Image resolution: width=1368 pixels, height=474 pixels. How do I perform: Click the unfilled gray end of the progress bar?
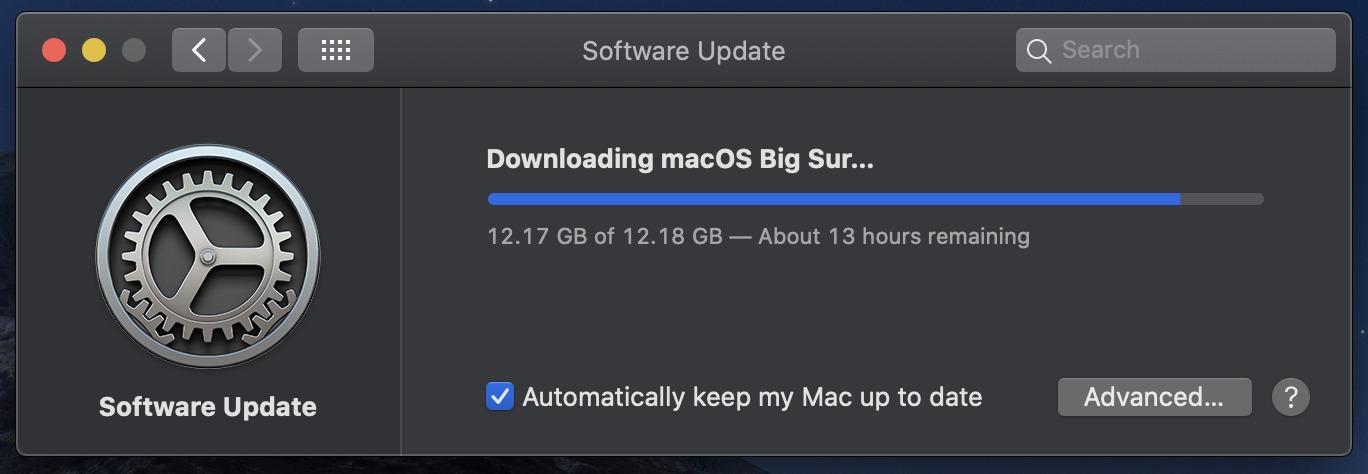tap(1222, 199)
